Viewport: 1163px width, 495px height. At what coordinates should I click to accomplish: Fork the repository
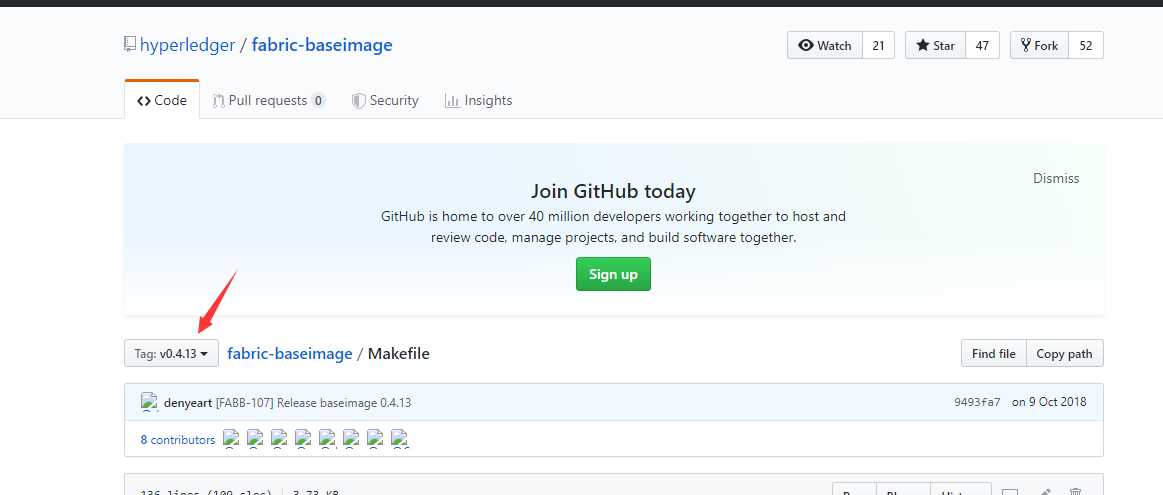tap(1039, 45)
